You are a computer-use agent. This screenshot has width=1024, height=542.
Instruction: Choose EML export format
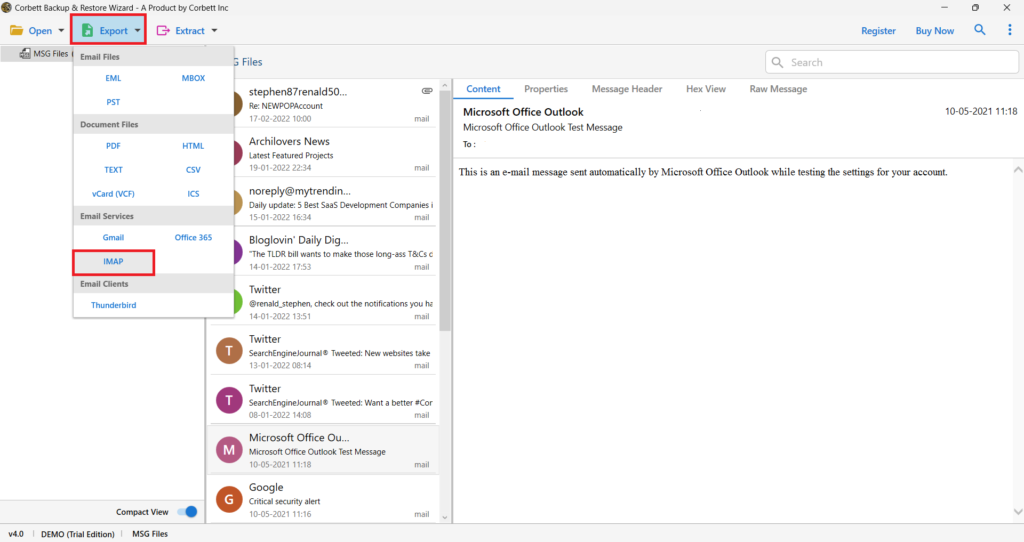tap(113, 78)
